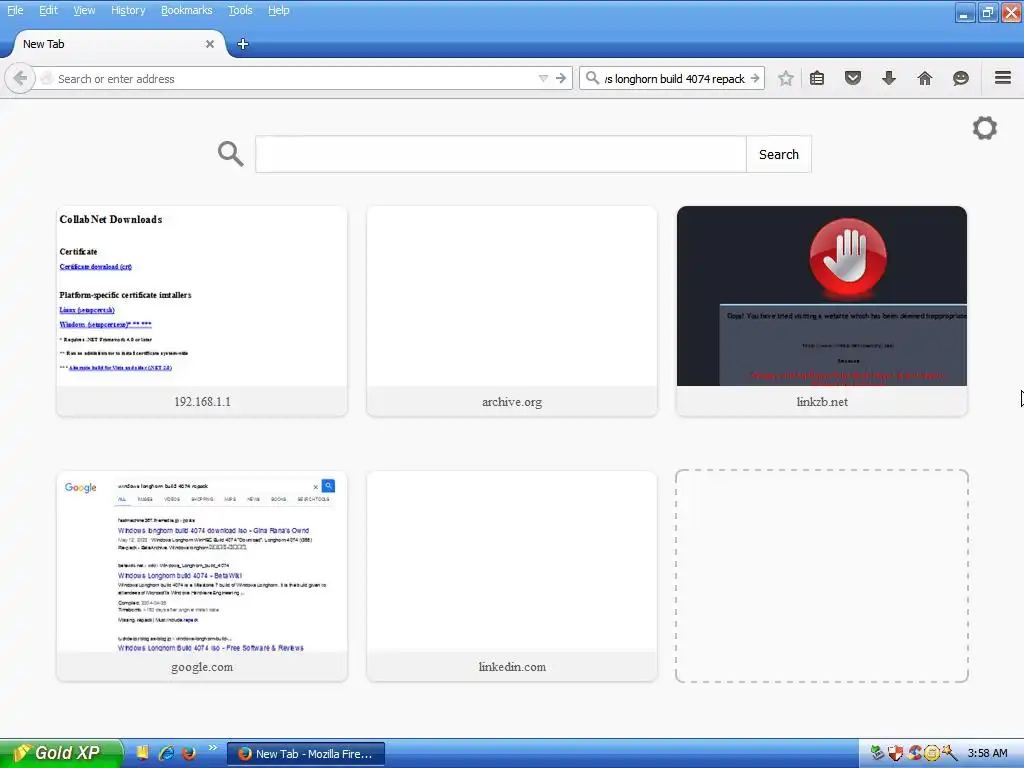
Task: Open the Tools menu
Action: 240,10
